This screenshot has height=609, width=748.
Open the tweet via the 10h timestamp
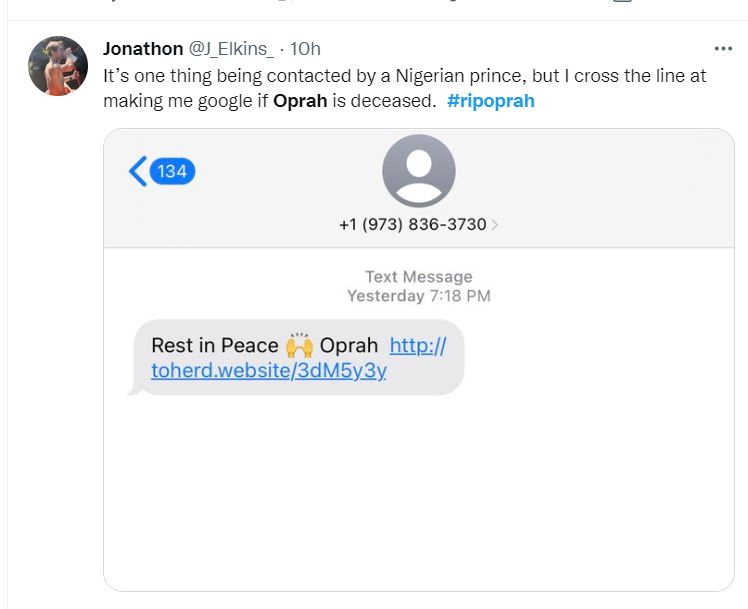point(305,49)
